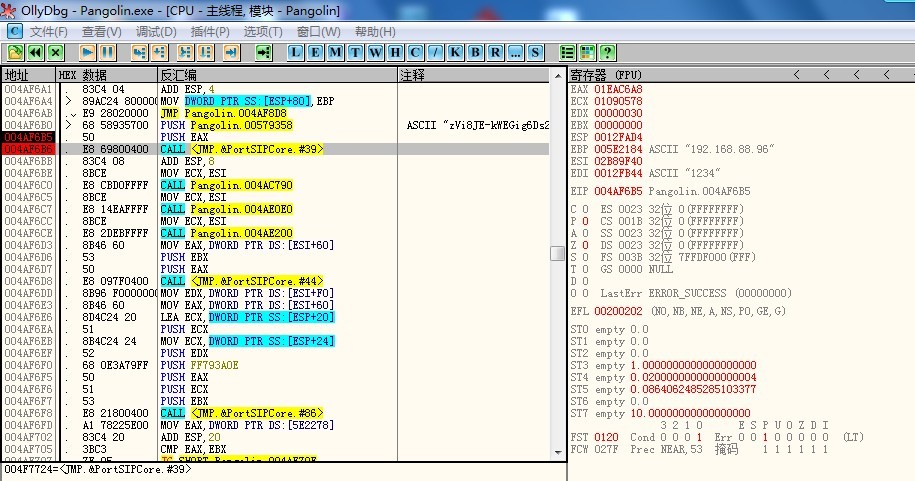Toggle the Z flag value
The width and height of the screenshot is (915, 481).
pos(585,245)
